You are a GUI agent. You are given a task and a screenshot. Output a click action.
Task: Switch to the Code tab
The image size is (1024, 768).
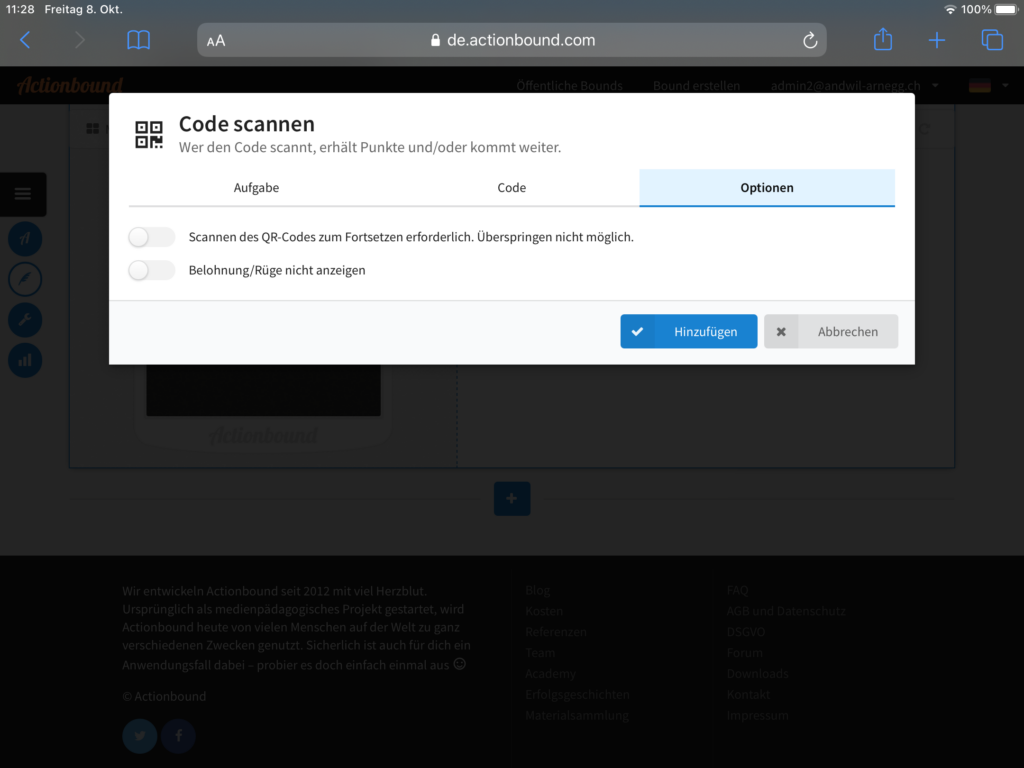tap(511, 188)
